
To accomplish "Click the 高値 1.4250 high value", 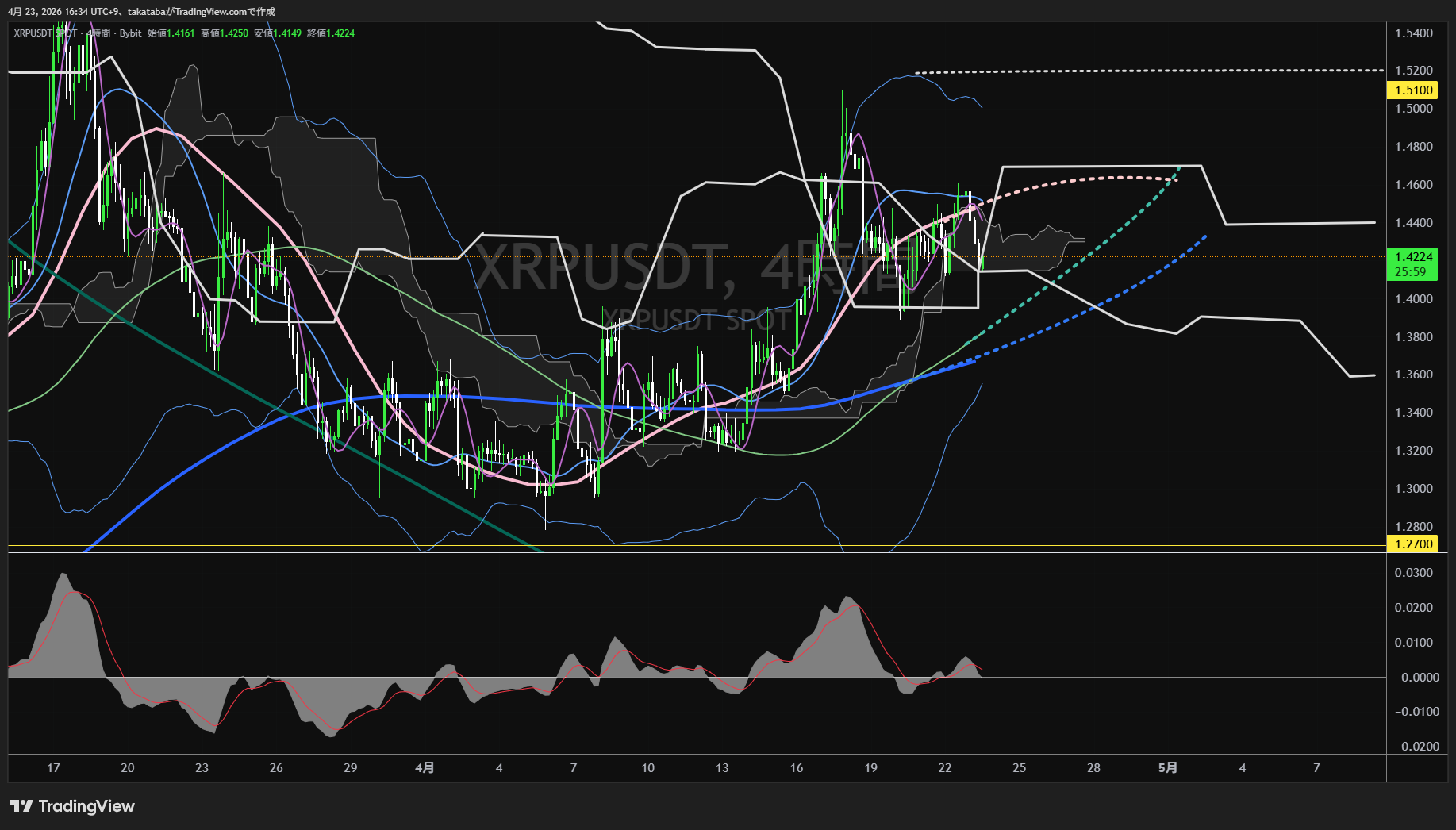I will pyautogui.click(x=225, y=33).
